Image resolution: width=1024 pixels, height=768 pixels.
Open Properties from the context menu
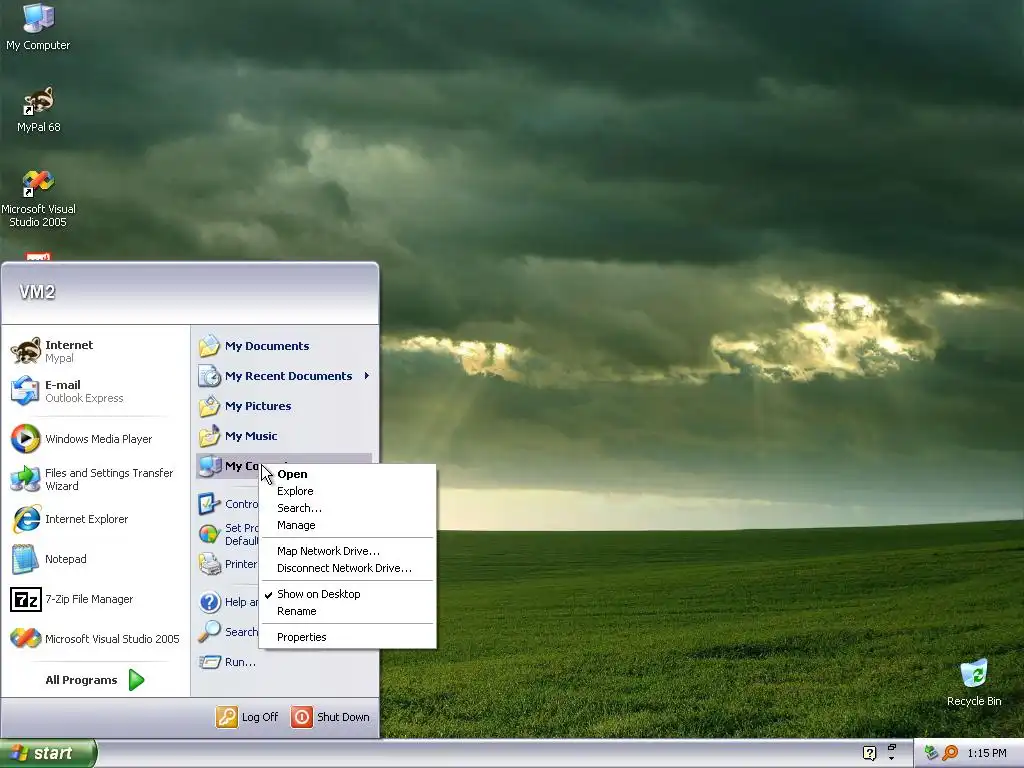click(x=347, y=637)
